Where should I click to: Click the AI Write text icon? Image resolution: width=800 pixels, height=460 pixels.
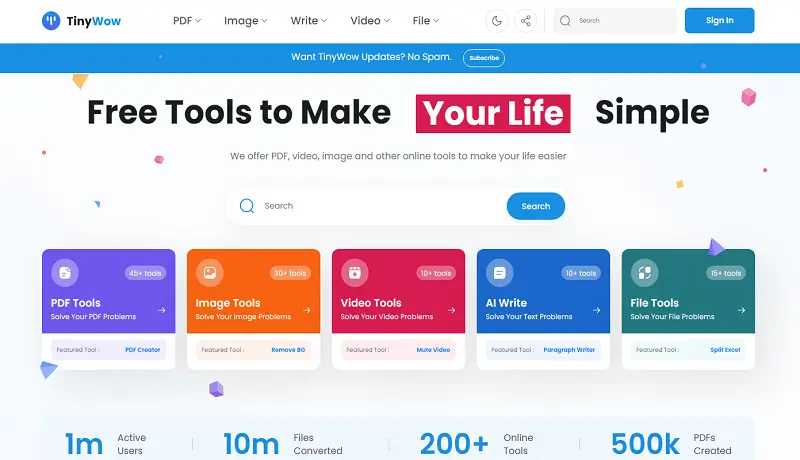[500, 272]
